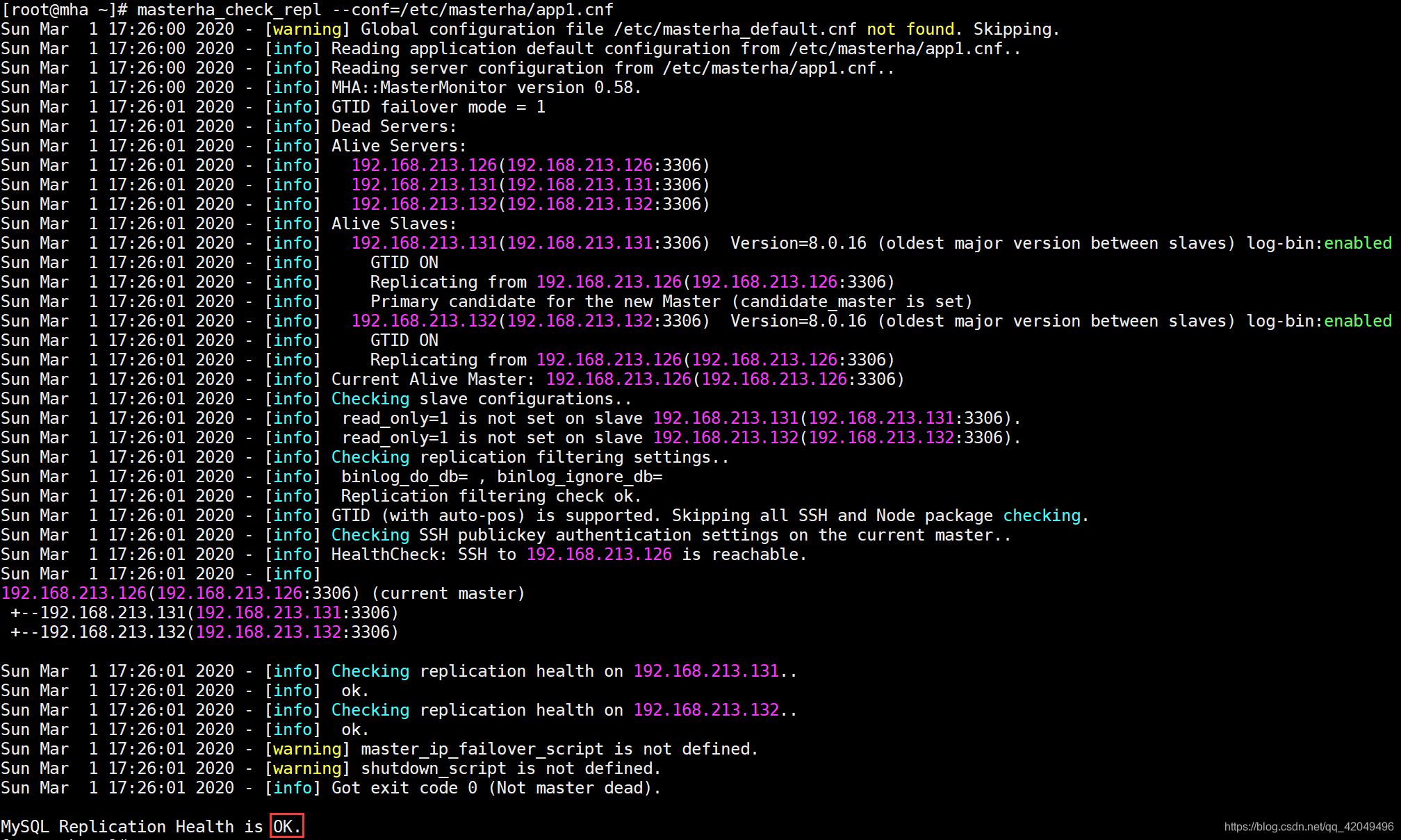Click 'Checking slave configurations..' text

click(482, 399)
